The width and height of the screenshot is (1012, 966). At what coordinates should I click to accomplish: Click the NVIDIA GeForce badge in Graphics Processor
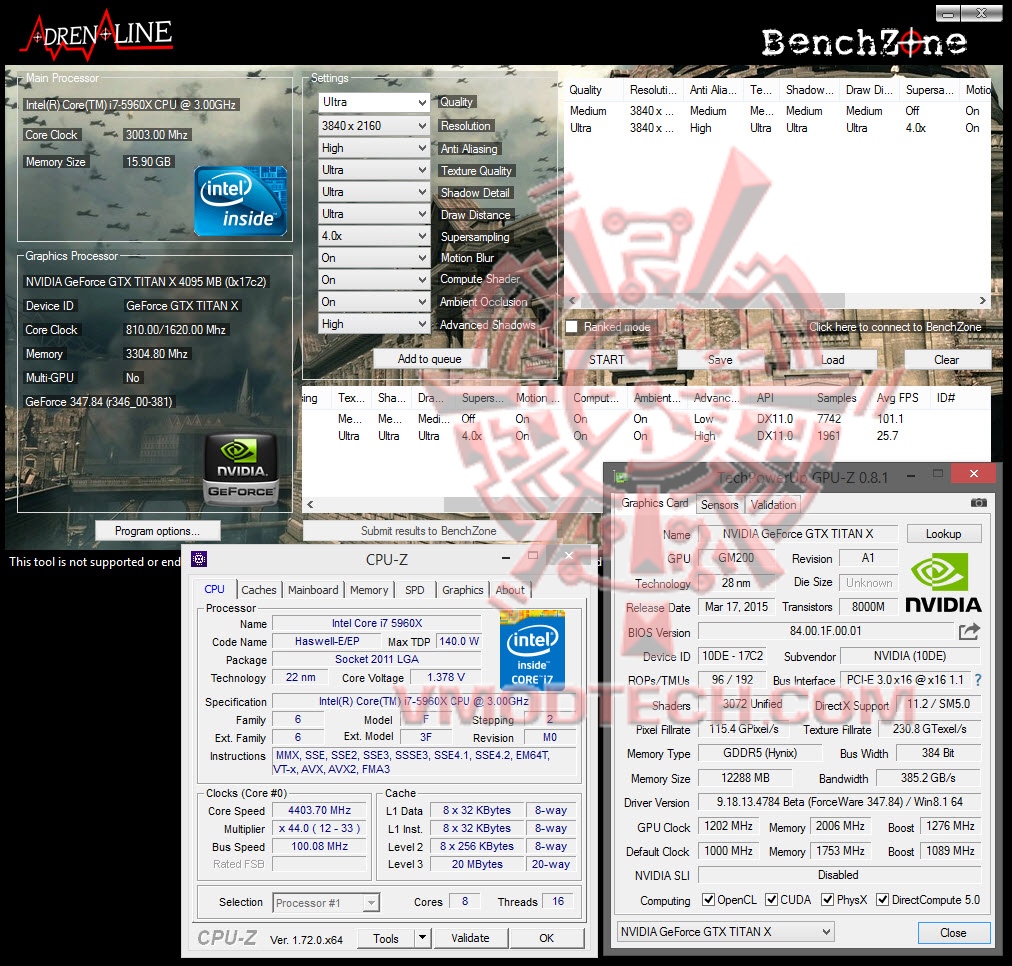(241, 469)
